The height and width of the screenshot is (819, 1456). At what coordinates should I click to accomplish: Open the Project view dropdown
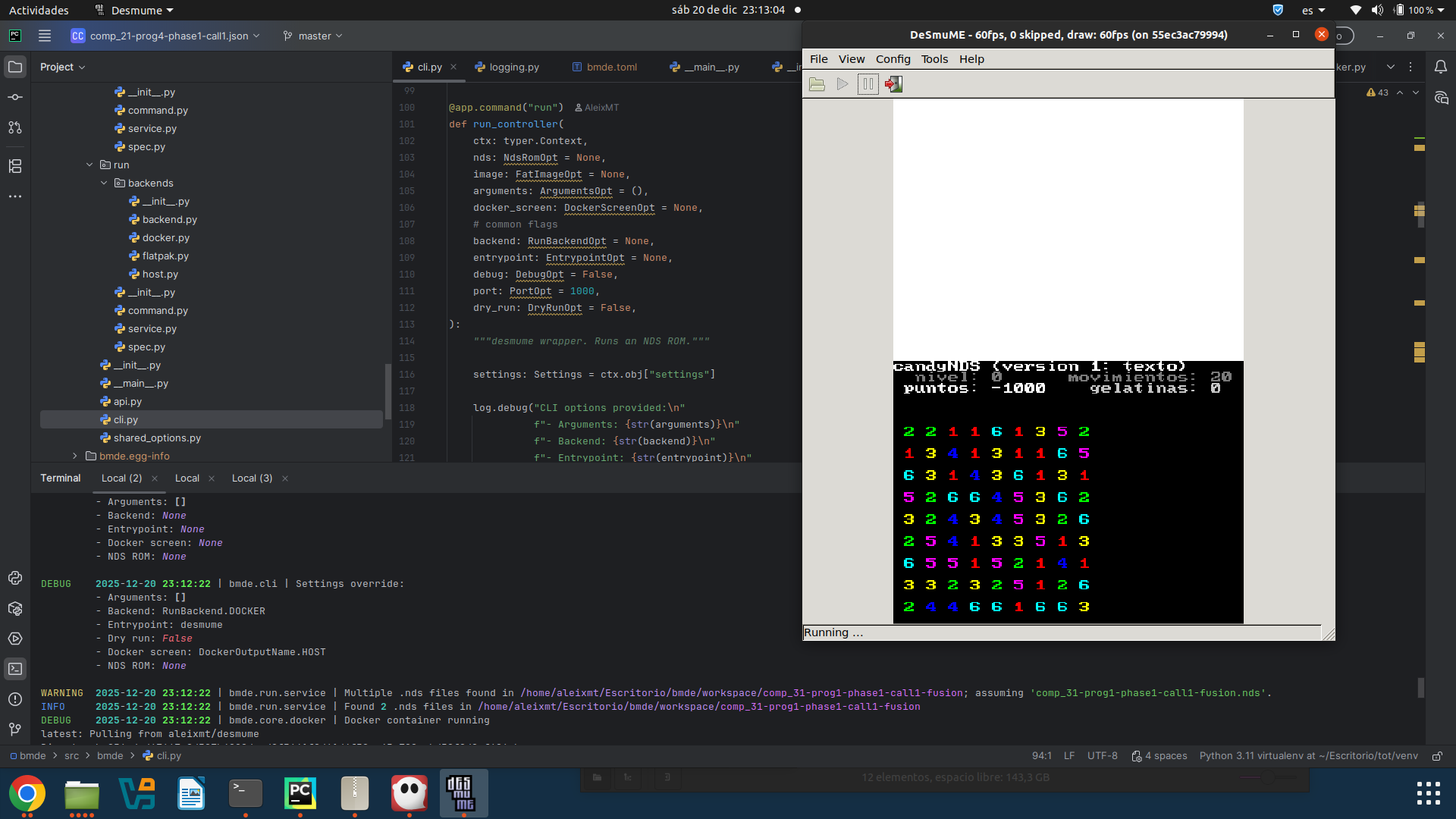point(62,67)
